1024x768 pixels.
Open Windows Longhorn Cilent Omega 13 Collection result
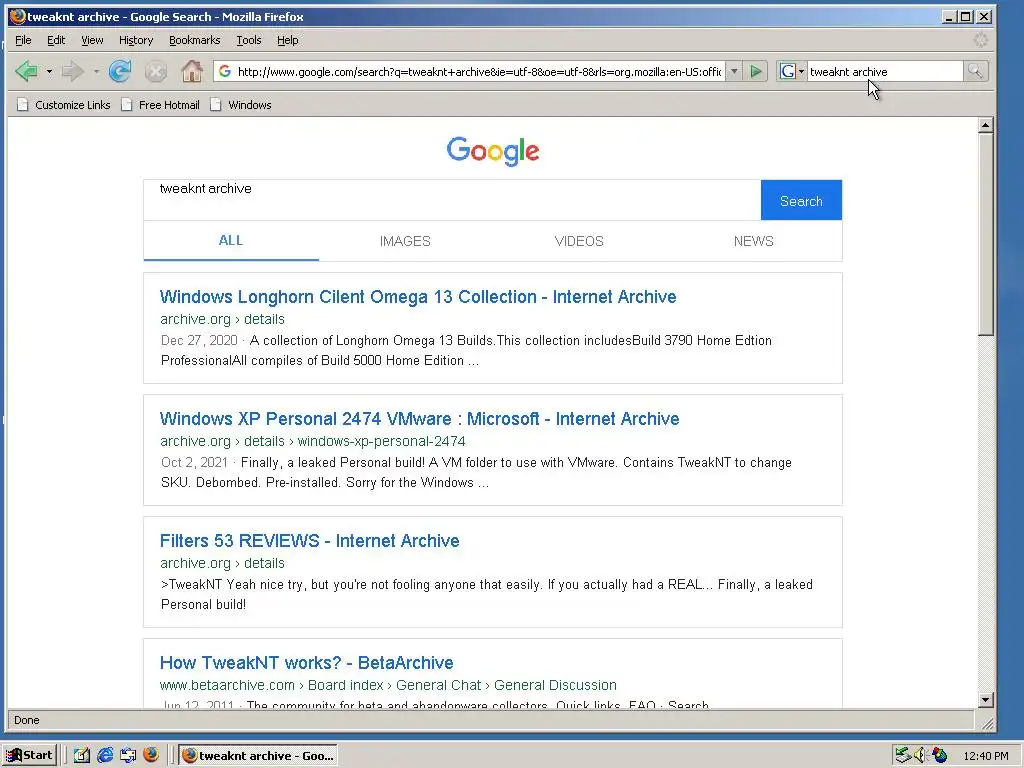pyautogui.click(x=418, y=296)
